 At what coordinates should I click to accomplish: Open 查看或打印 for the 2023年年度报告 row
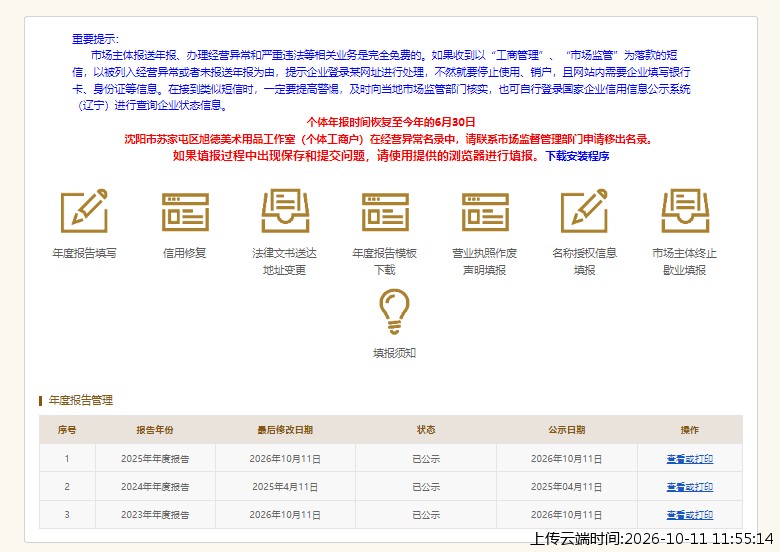coord(689,515)
